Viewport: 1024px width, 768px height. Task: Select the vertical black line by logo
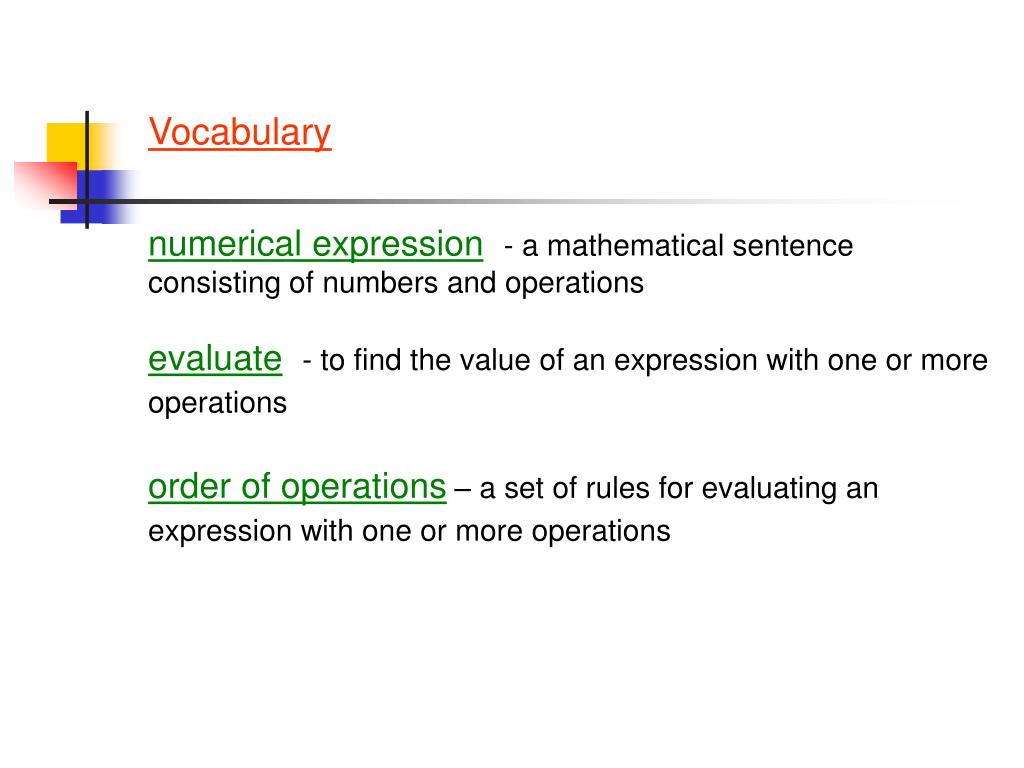point(87,170)
